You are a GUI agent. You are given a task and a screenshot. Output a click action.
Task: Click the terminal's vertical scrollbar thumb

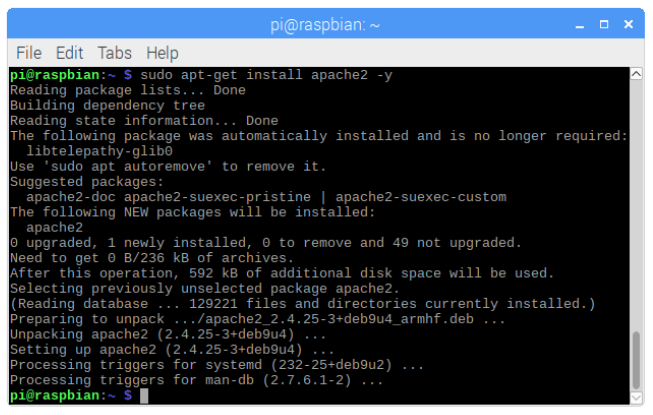[x=636, y=359]
